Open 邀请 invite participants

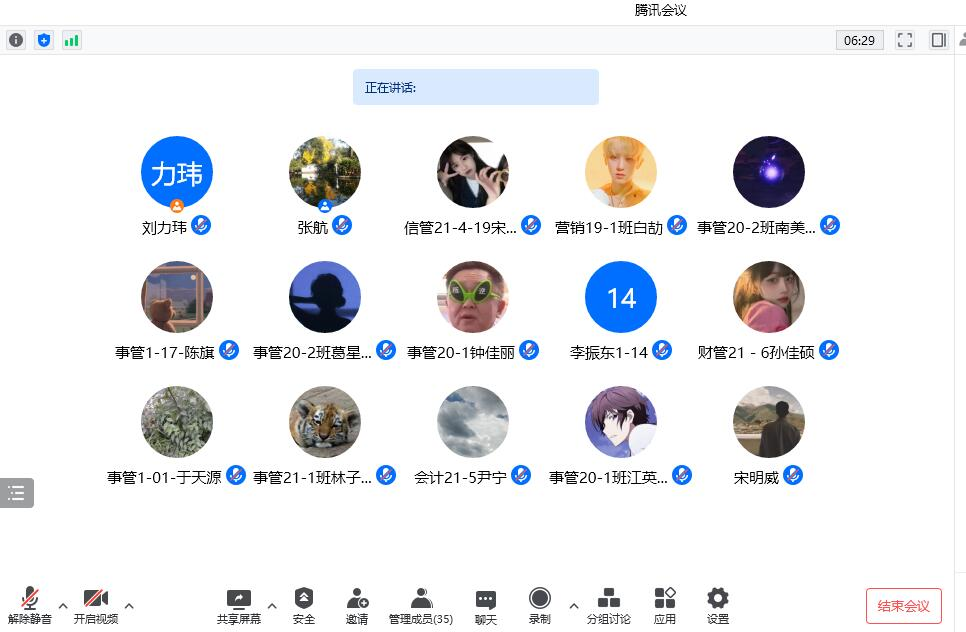tap(357, 606)
